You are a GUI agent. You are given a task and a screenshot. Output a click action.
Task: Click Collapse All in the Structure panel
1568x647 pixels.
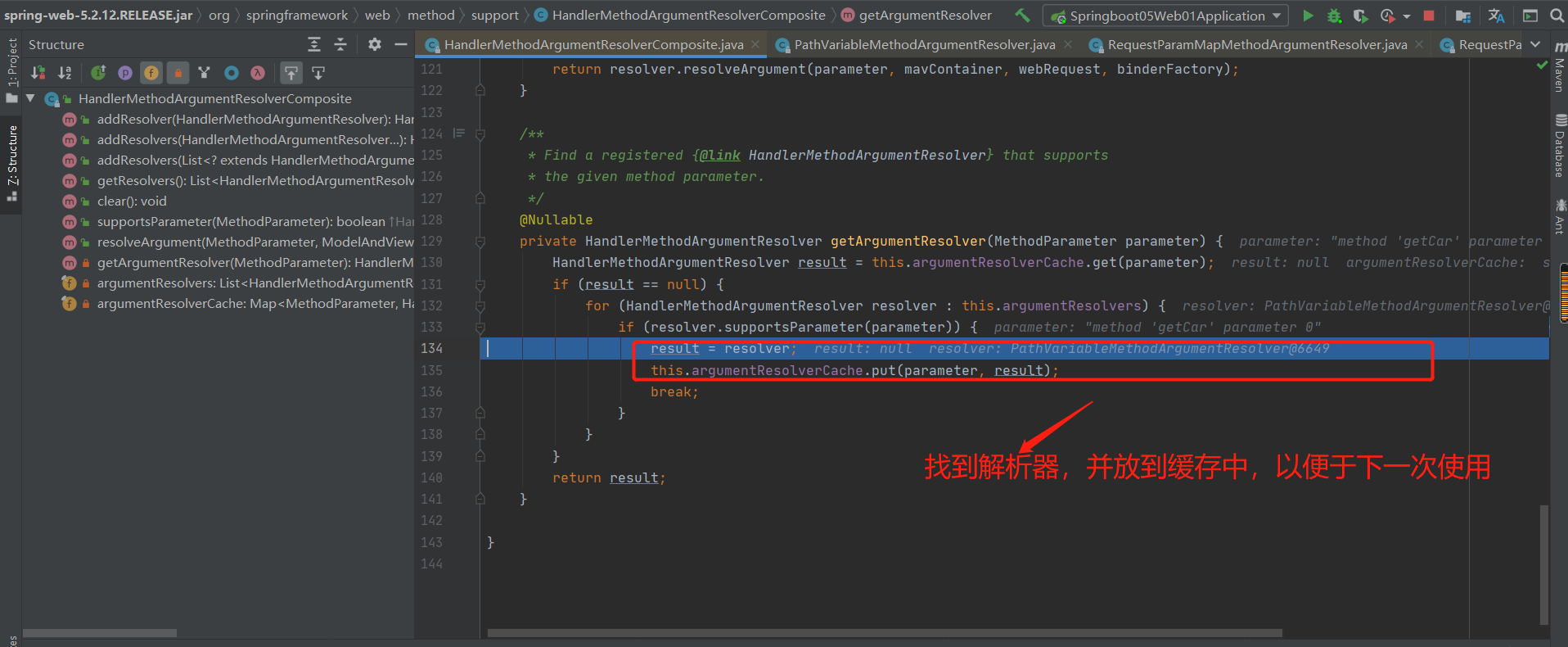coord(340,44)
